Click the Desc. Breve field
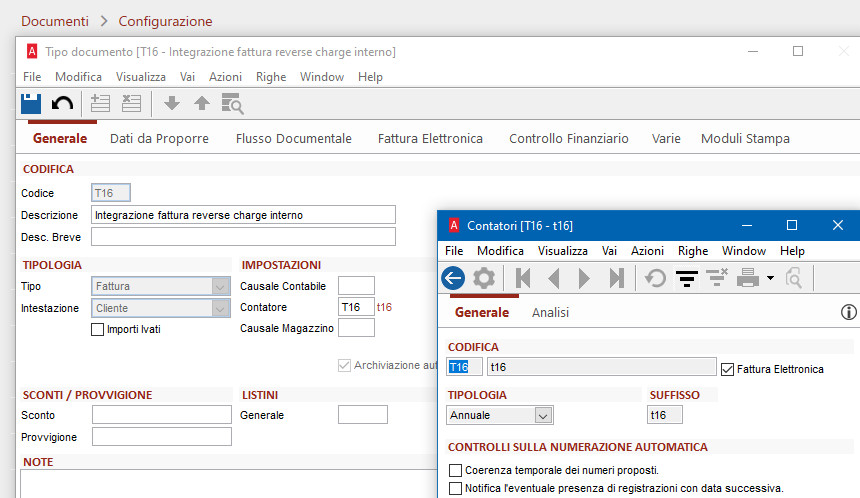This screenshot has width=860, height=498. point(243,236)
